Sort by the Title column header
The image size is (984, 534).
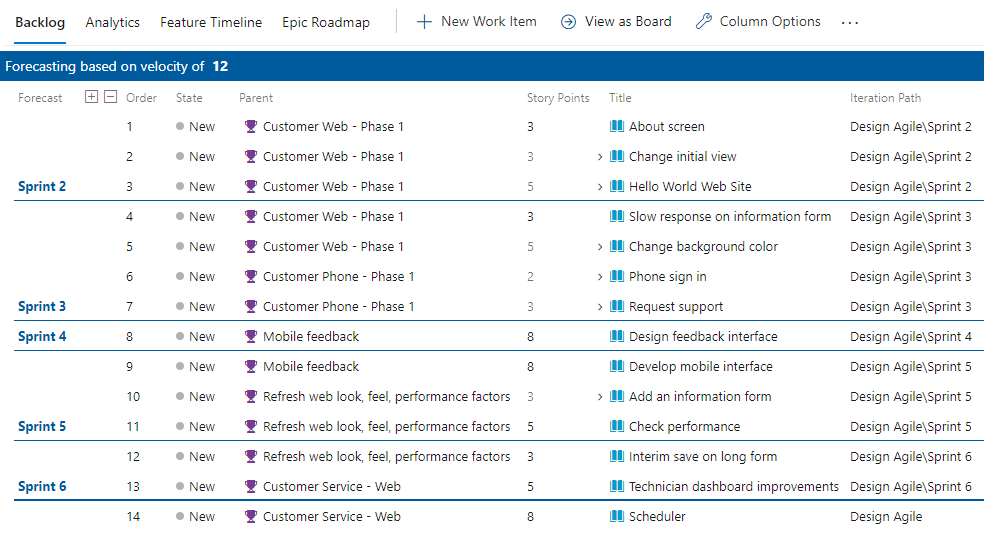point(620,98)
